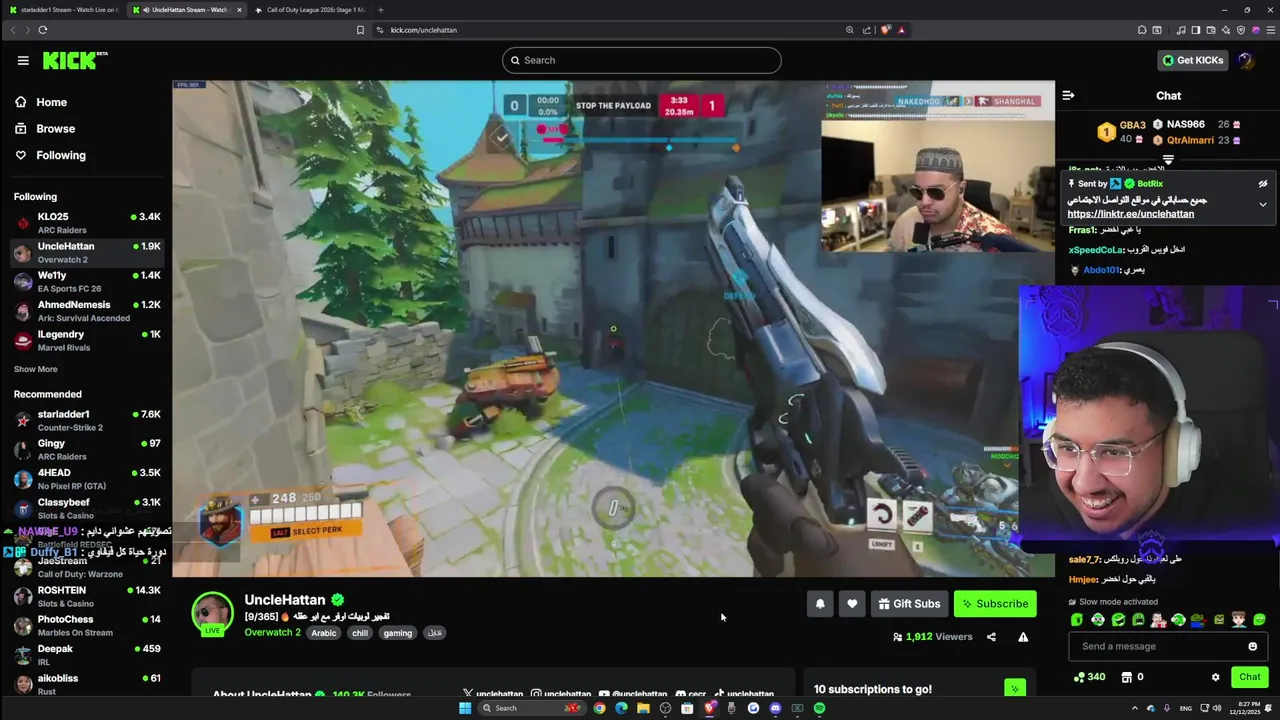Open aikobliss recommended channel
Image resolution: width=1280 pixels, height=720 pixels.
[x=87, y=684]
